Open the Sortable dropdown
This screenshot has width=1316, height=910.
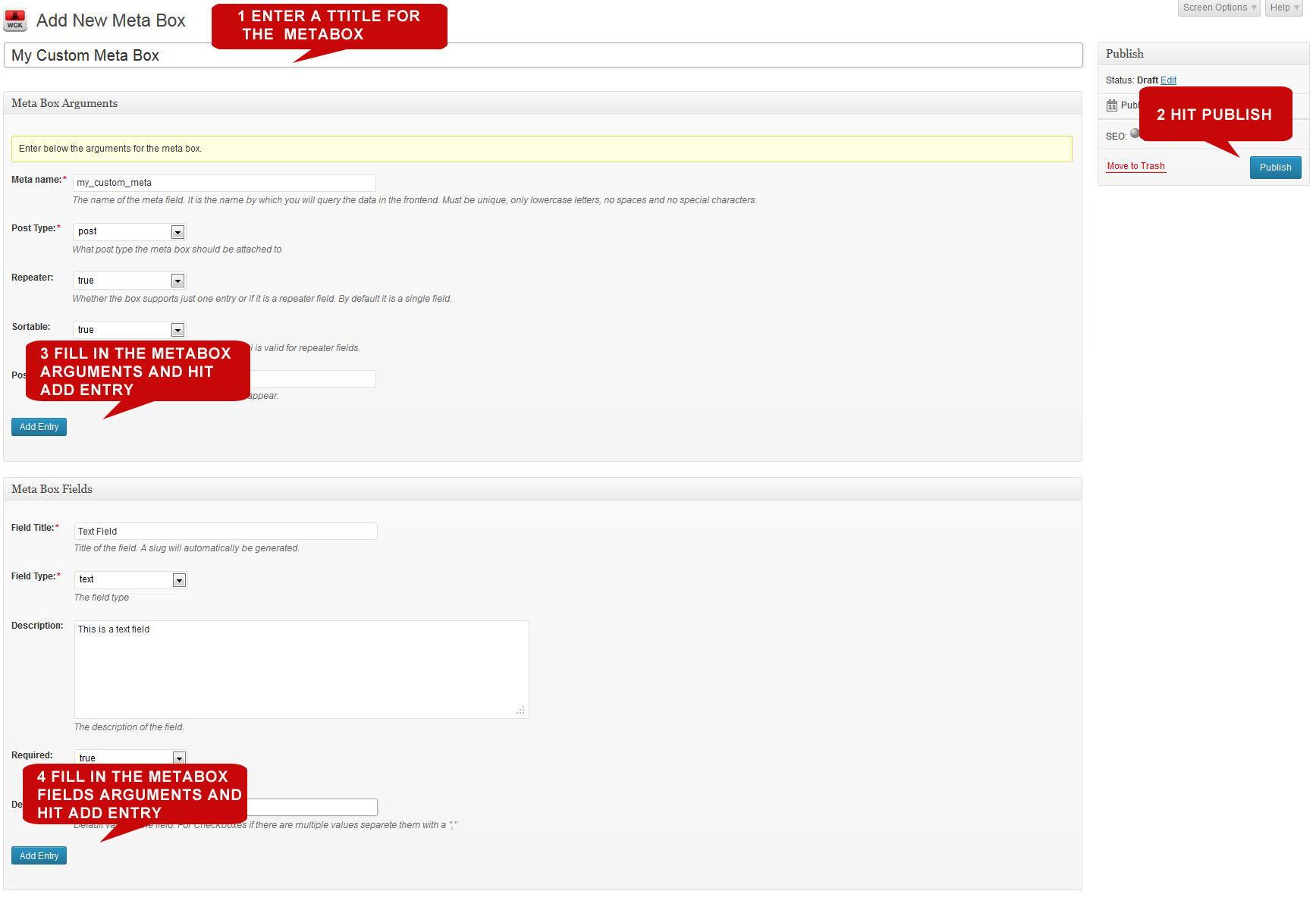pyautogui.click(x=177, y=329)
